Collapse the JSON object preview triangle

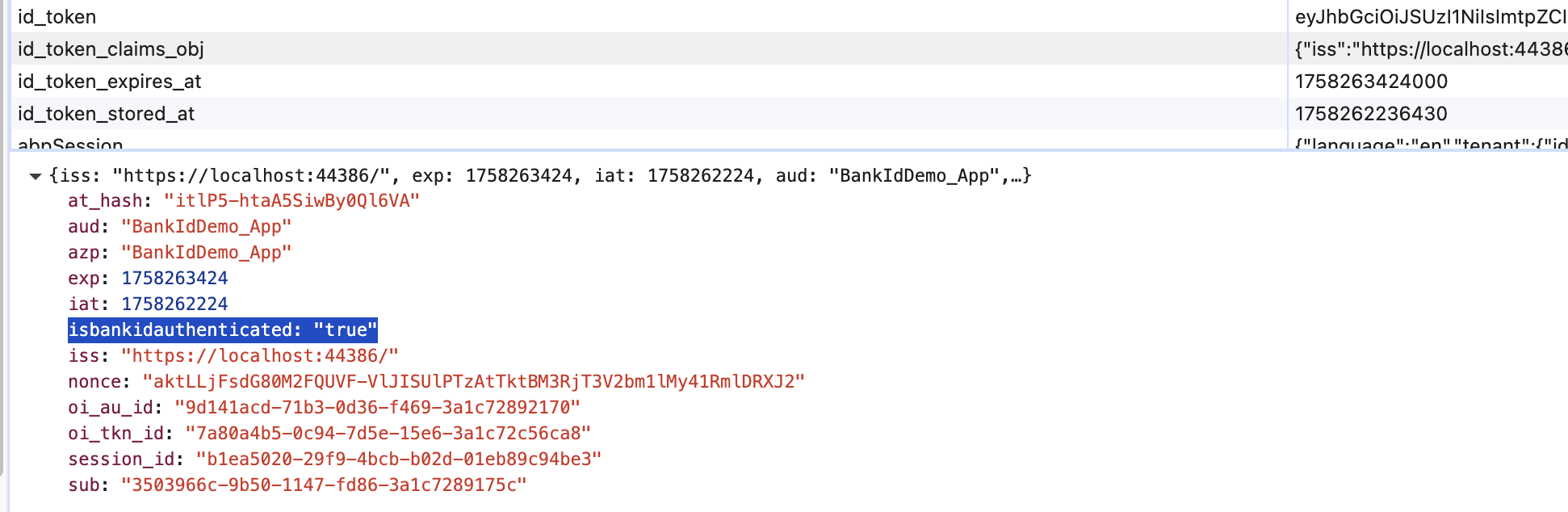35,176
